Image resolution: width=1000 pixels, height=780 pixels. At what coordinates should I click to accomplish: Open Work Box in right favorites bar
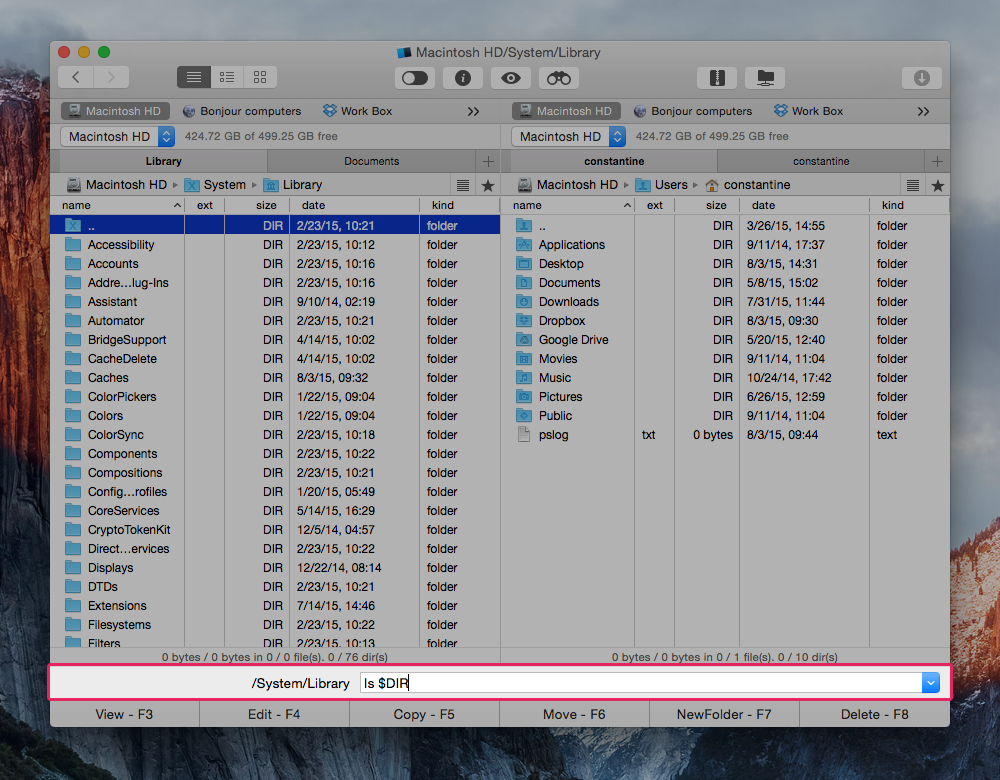808,111
